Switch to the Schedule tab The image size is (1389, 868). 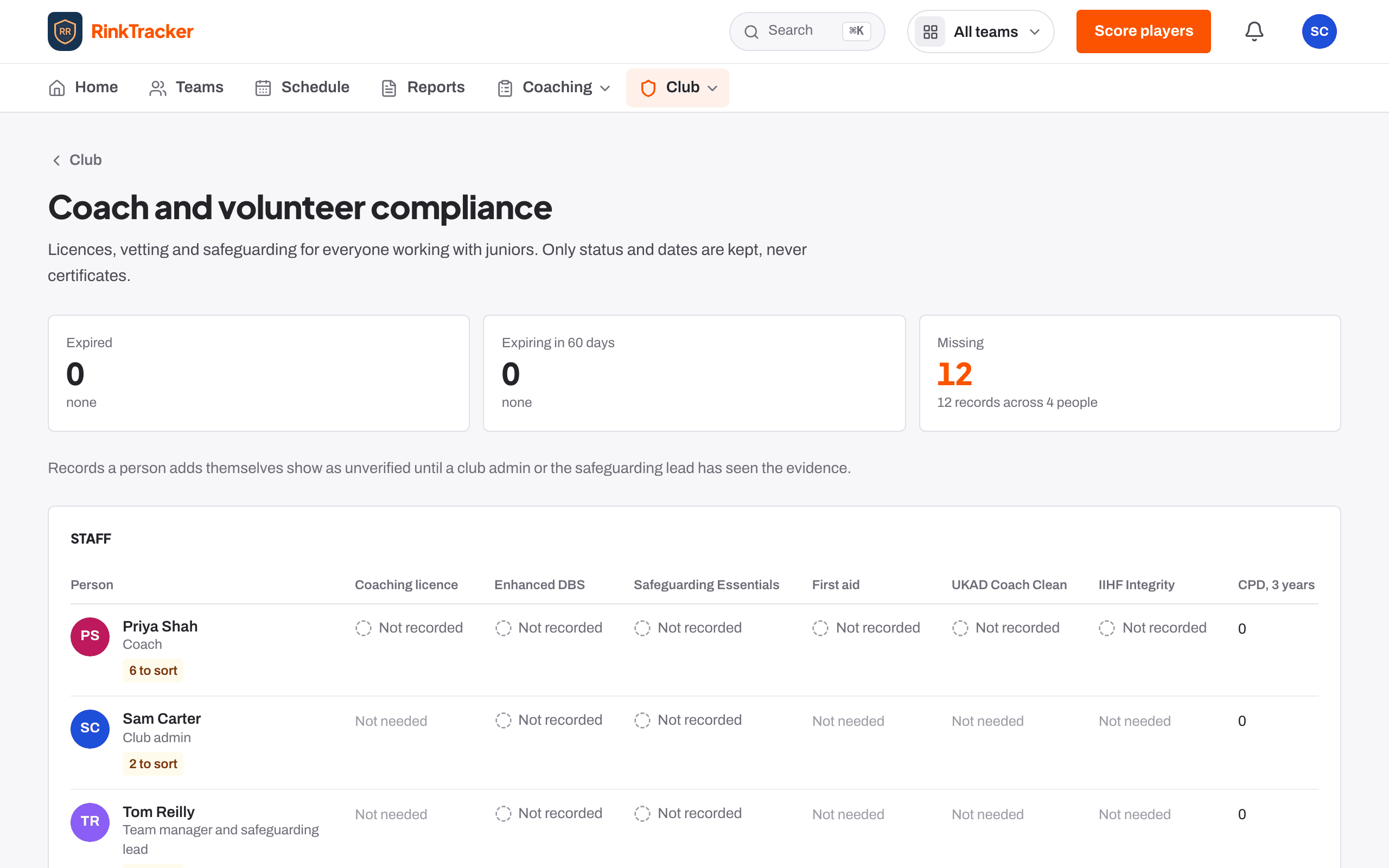tap(302, 88)
